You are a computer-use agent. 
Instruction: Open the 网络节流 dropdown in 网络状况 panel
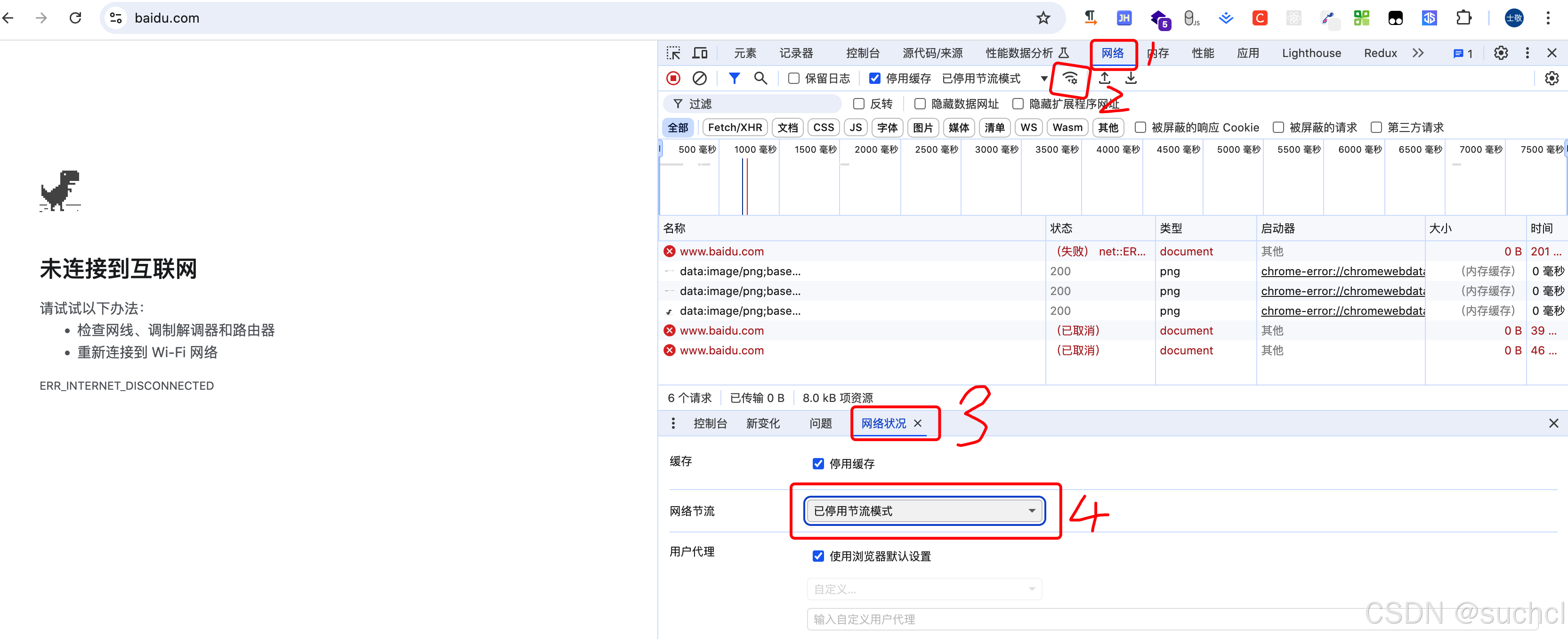924,510
